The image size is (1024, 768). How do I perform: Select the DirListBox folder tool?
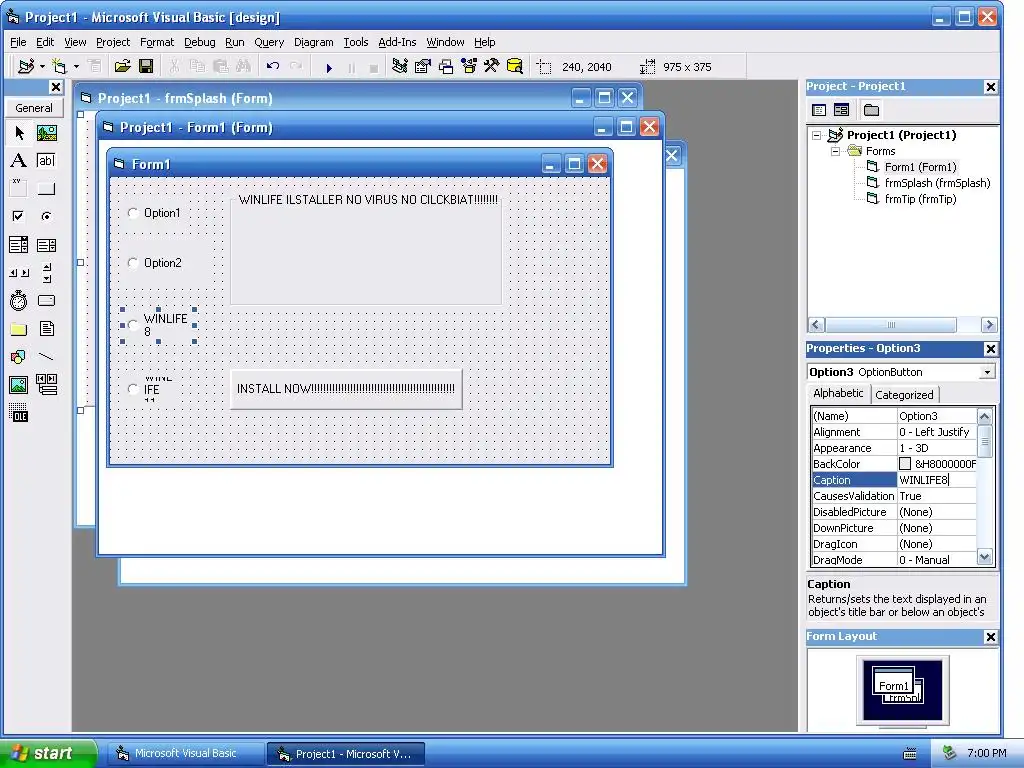[19, 328]
